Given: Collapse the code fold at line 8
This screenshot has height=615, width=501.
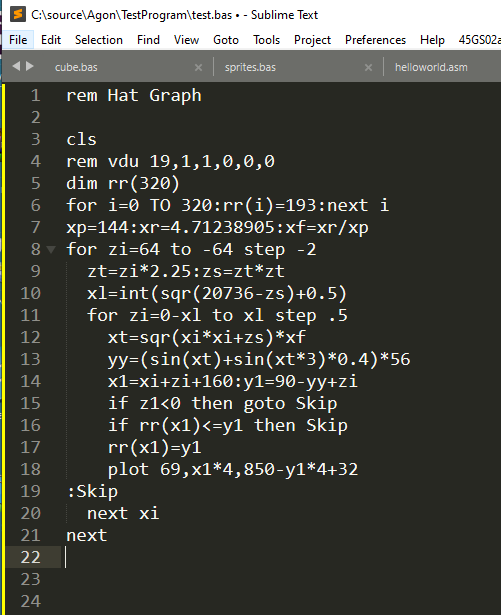Looking at the screenshot, I should (x=51, y=249).
